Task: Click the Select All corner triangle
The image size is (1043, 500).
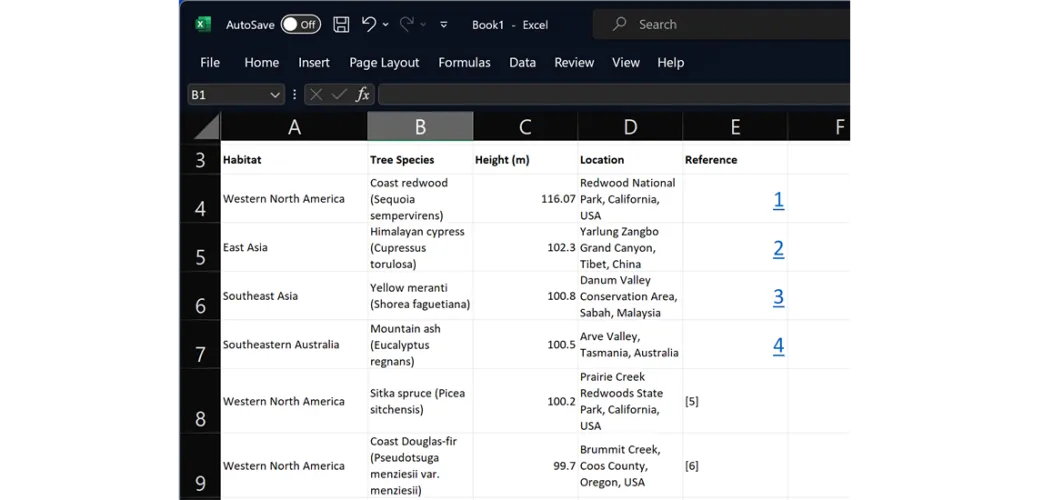Action: (x=207, y=126)
